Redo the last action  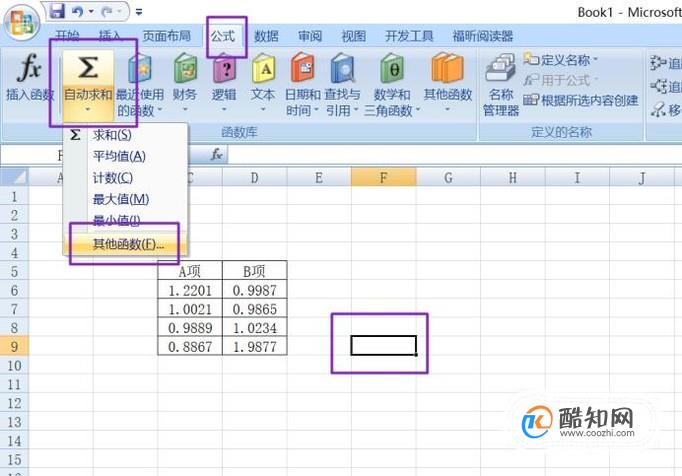[107, 12]
